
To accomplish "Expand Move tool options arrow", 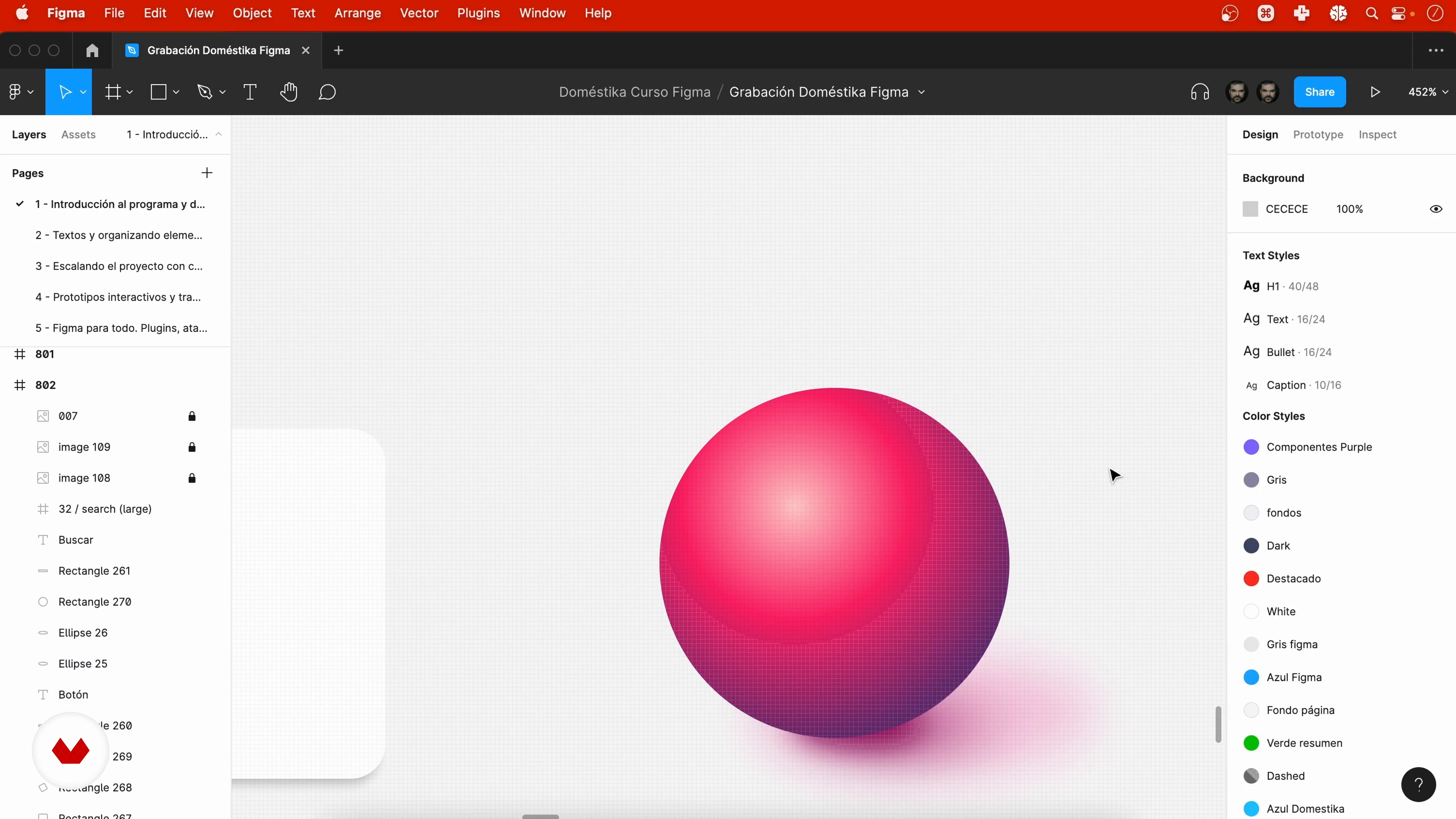I will point(83,92).
